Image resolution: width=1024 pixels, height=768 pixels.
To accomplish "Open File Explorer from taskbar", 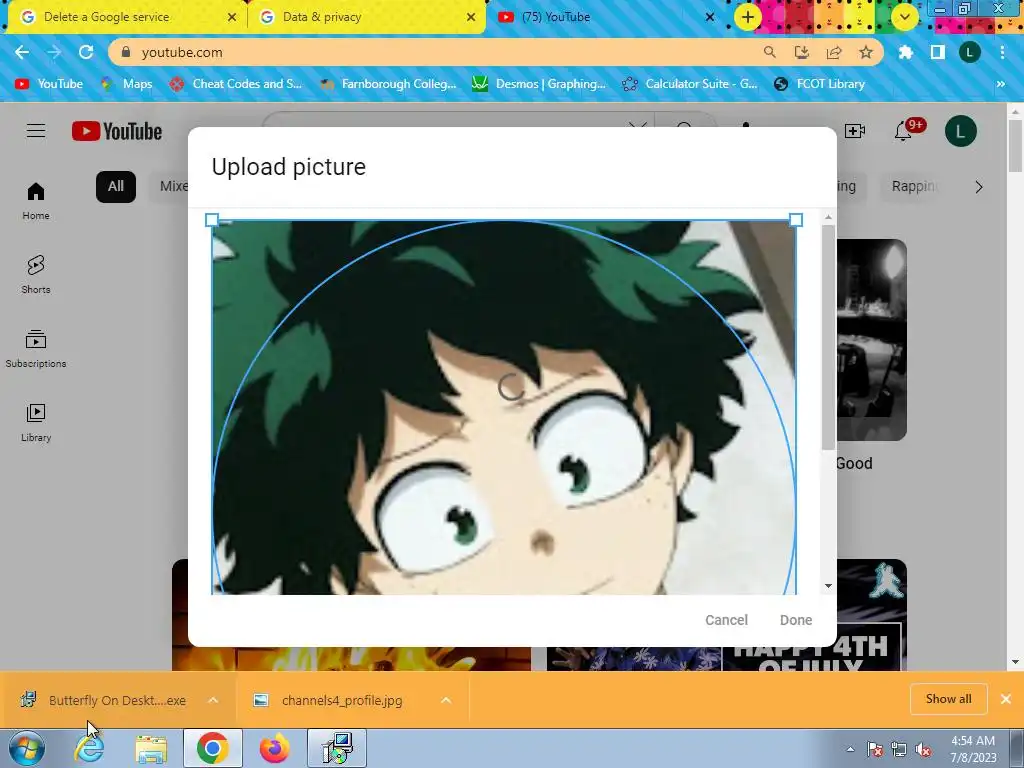I will click(151, 748).
